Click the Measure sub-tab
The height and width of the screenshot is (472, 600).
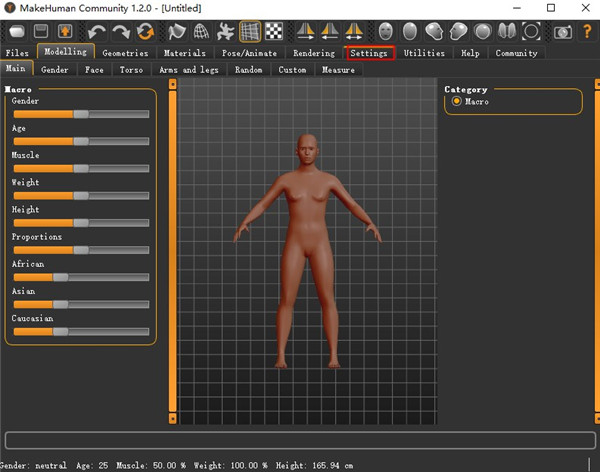click(x=338, y=70)
